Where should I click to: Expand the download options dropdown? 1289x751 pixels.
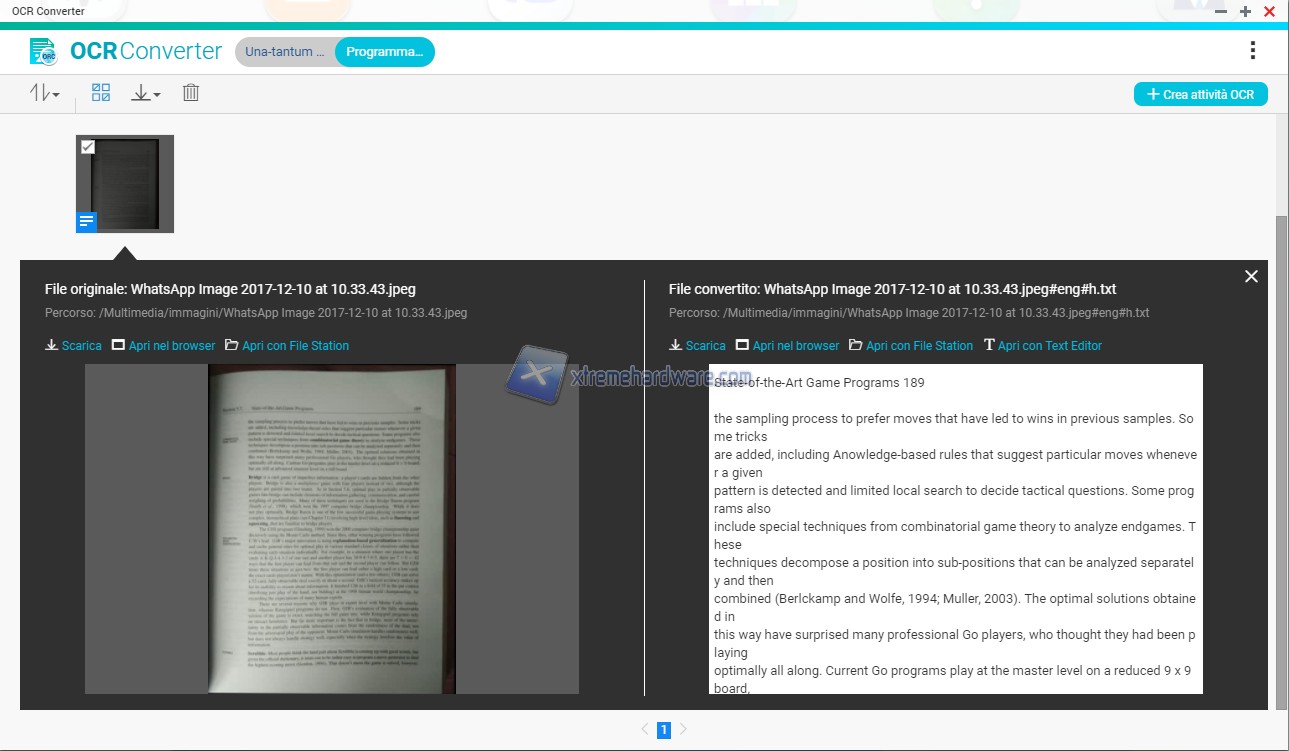point(146,93)
